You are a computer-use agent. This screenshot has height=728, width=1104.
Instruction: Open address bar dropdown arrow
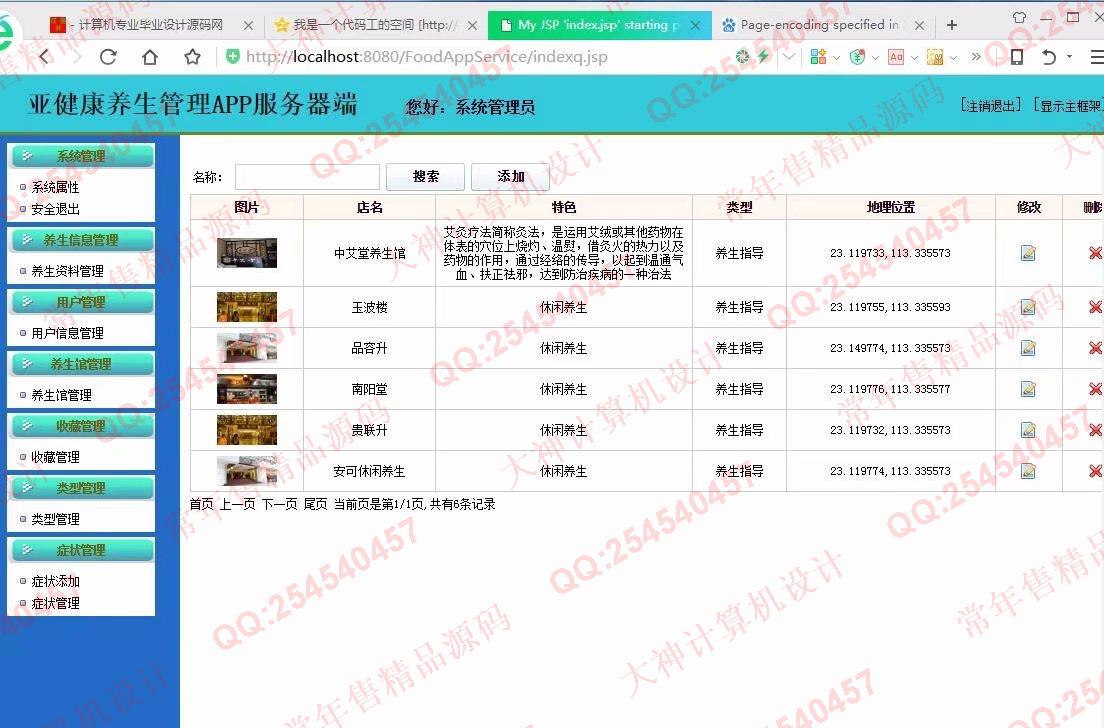point(789,57)
